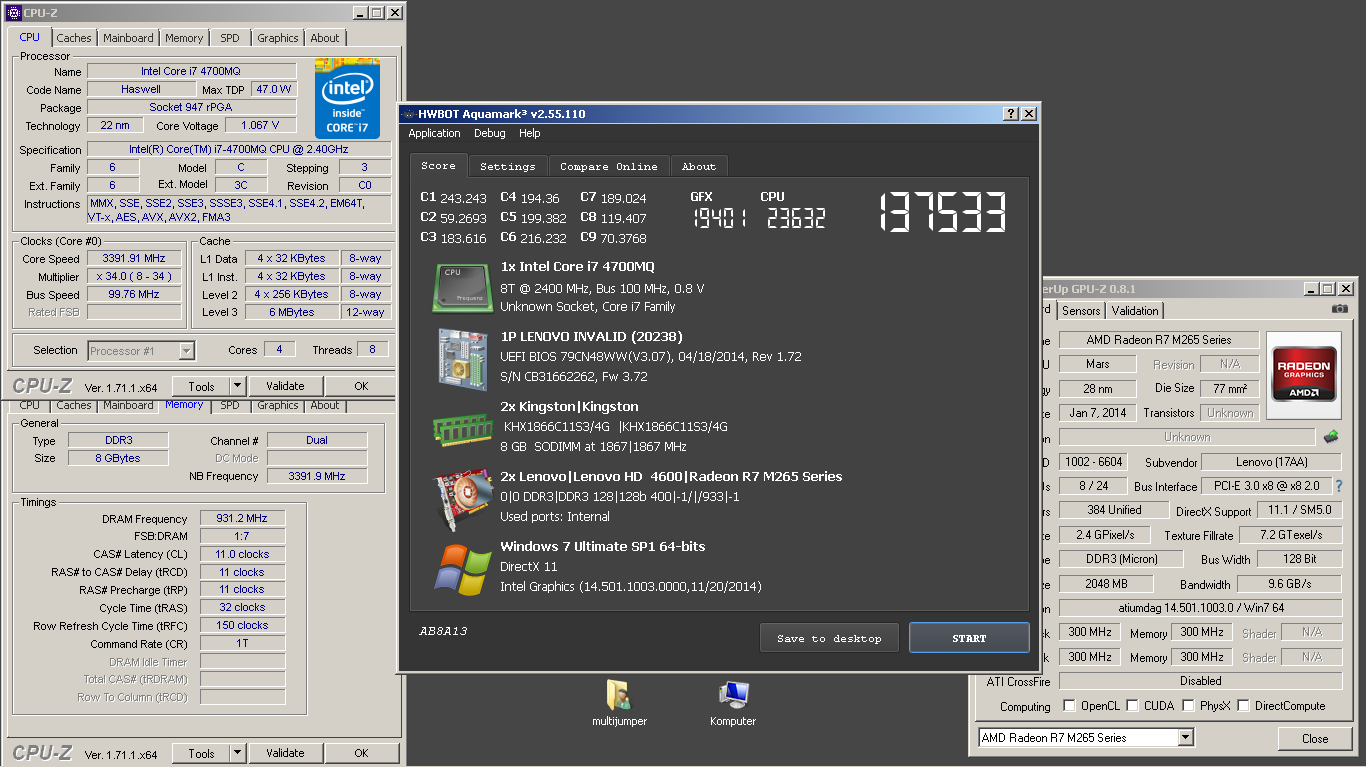This screenshot has width=1366, height=768.
Task: Open About tab in upper CPU-Z window
Action: [325, 38]
